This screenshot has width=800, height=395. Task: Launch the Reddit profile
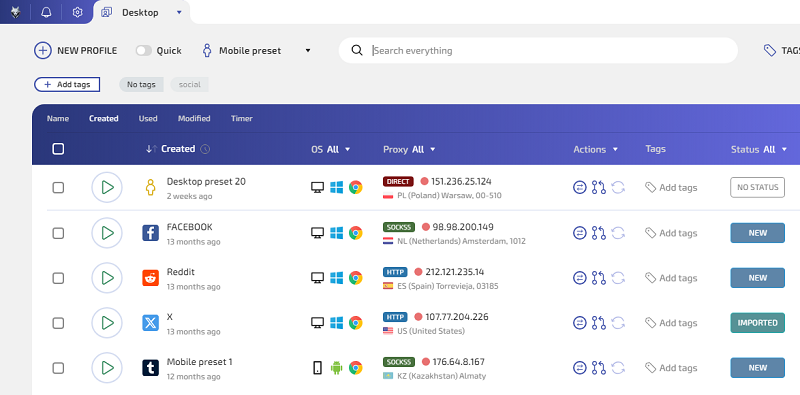tap(107, 278)
